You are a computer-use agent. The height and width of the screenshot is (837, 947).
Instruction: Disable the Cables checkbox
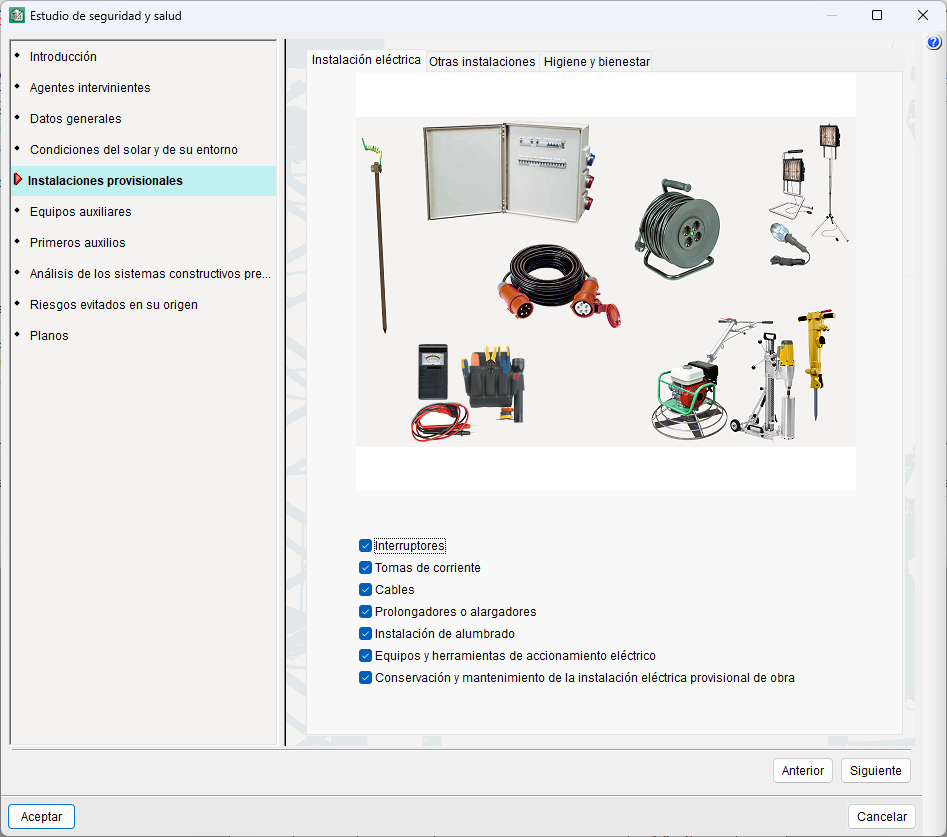(x=365, y=590)
